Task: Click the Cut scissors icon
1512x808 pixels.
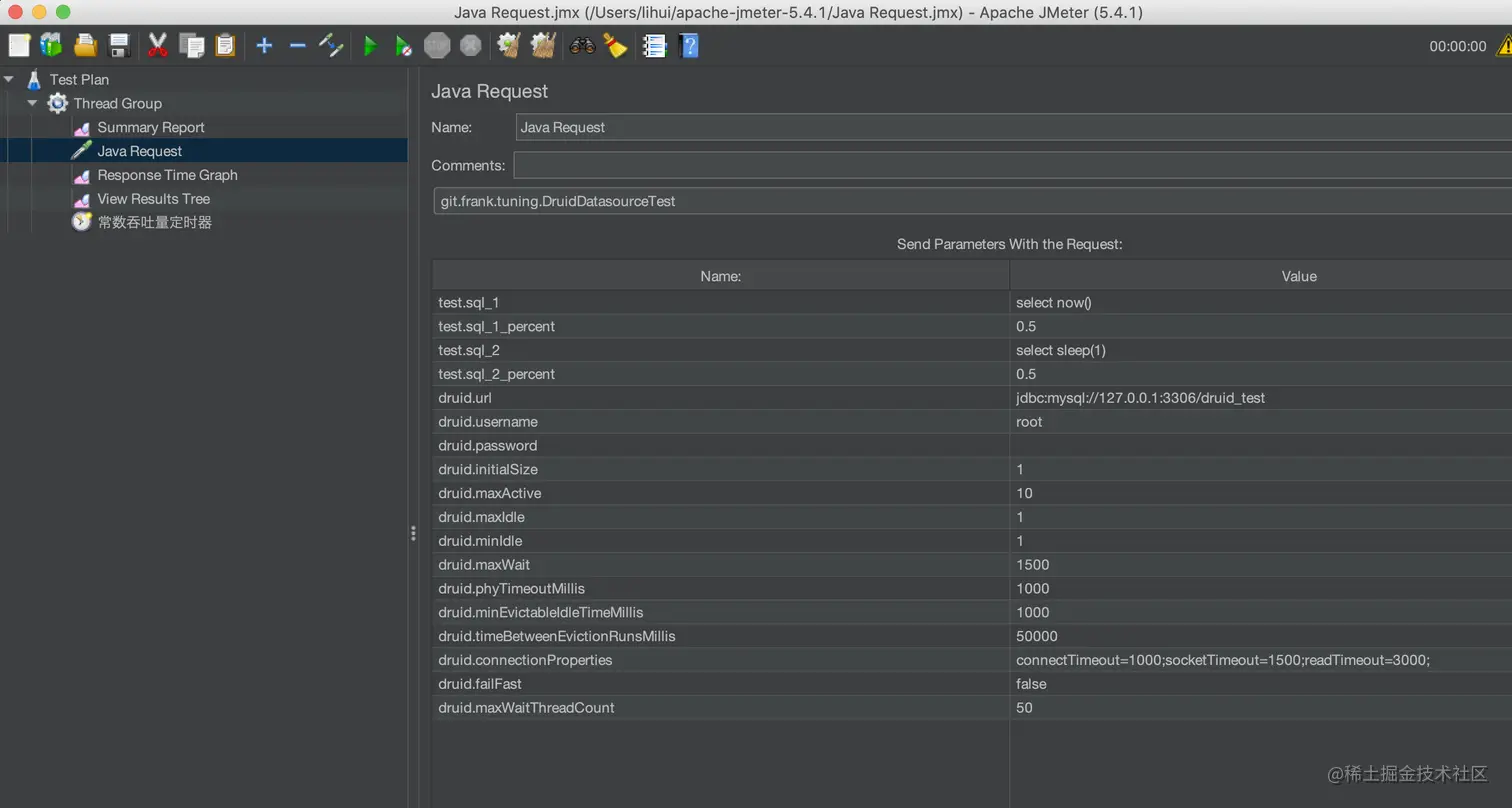Action: [x=157, y=45]
